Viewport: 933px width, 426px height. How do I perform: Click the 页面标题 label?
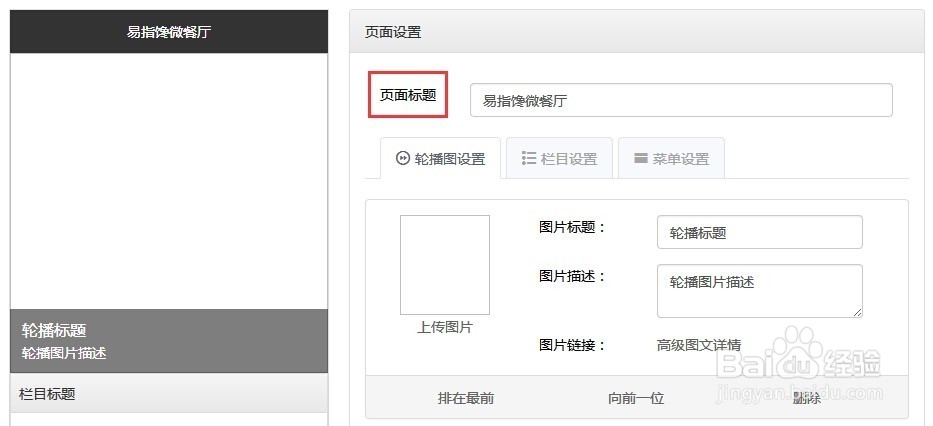(x=408, y=95)
